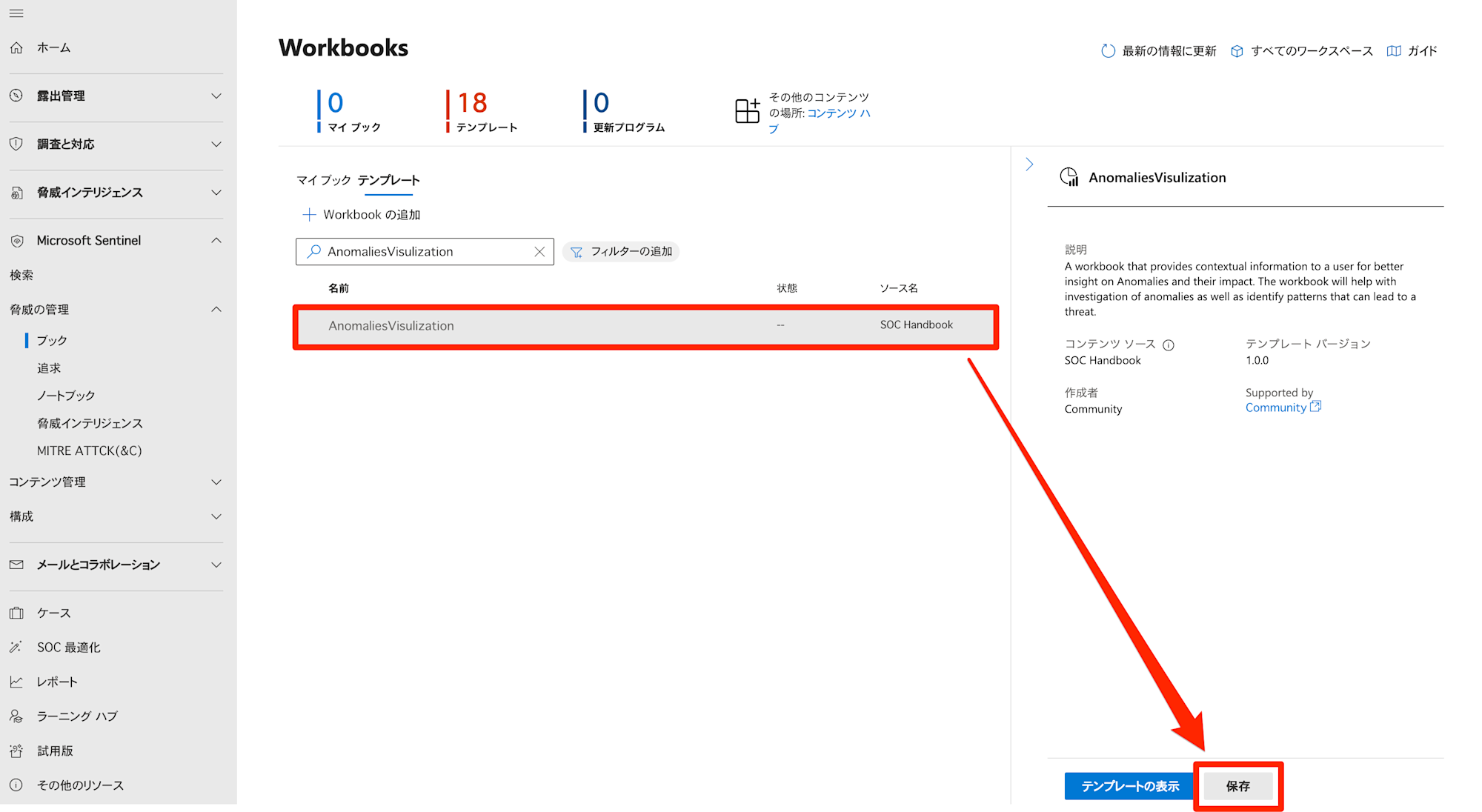Click the refresh icon beside 最新の情報に更新
The height and width of the screenshot is (812, 1482).
pyautogui.click(x=1108, y=50)
